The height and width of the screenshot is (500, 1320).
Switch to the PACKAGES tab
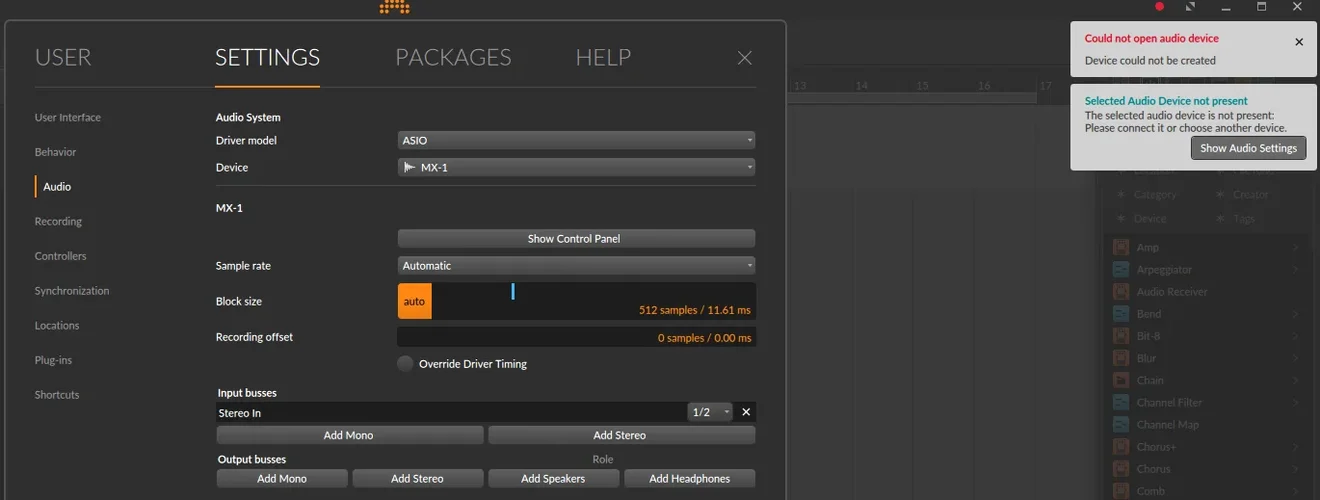pyautogui.click(x=453, y=57)
